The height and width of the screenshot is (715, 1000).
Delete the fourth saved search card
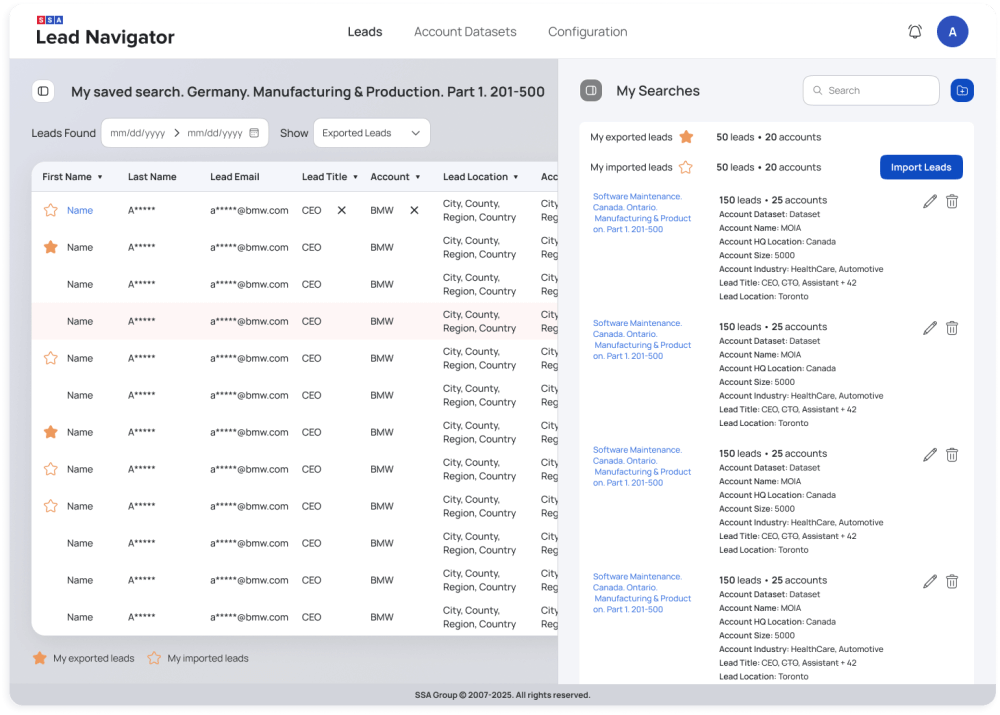click(x=952, y=581)
